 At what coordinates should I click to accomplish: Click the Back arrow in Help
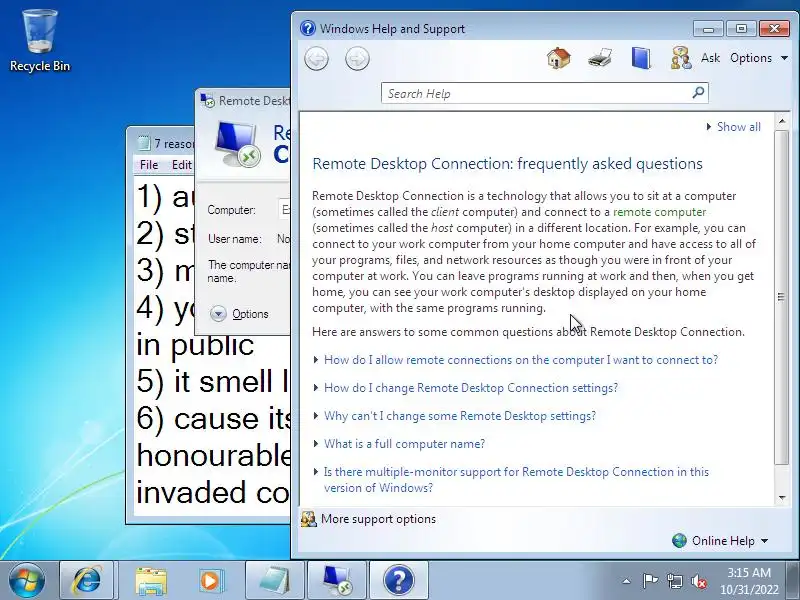pyautogui.click(x=316, y=59)
